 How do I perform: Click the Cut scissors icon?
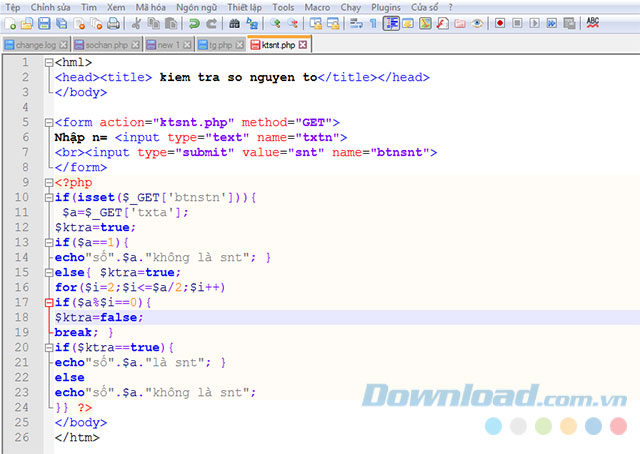coord(136,23)
